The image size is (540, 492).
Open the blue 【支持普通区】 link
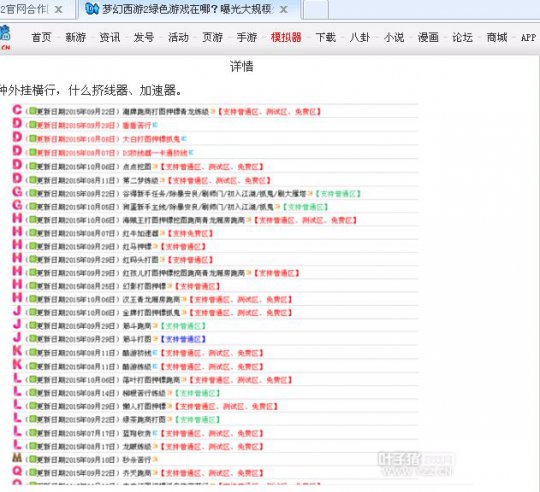pyautogui.click(x=183, y=339)
